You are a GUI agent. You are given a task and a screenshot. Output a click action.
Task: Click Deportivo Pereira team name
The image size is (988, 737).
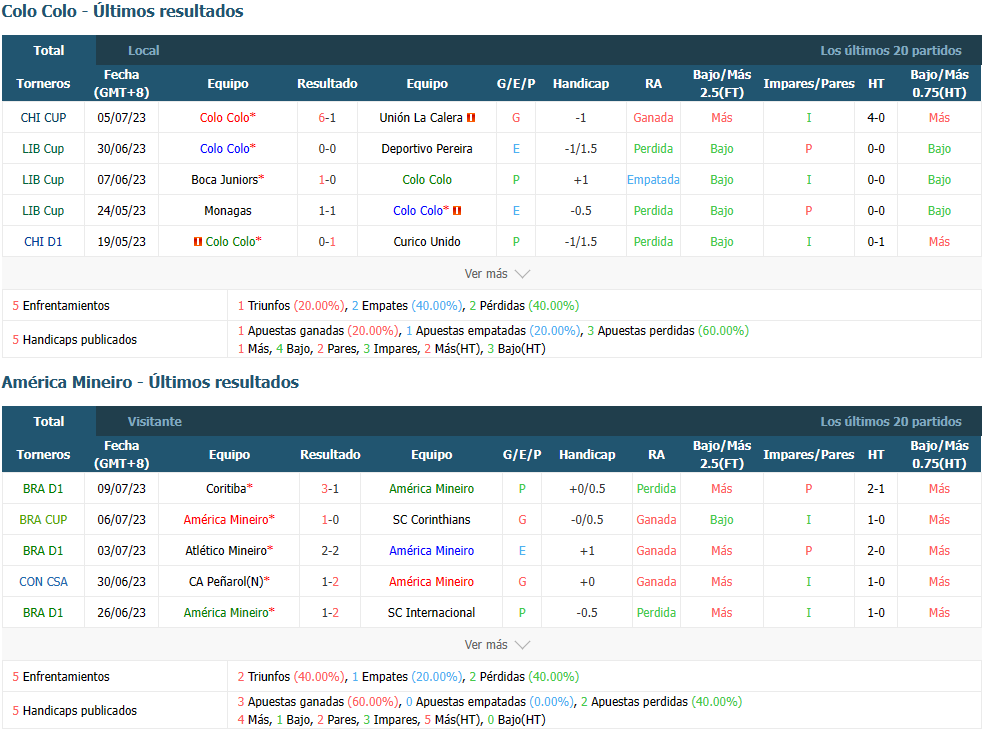[x=427, y=149]
